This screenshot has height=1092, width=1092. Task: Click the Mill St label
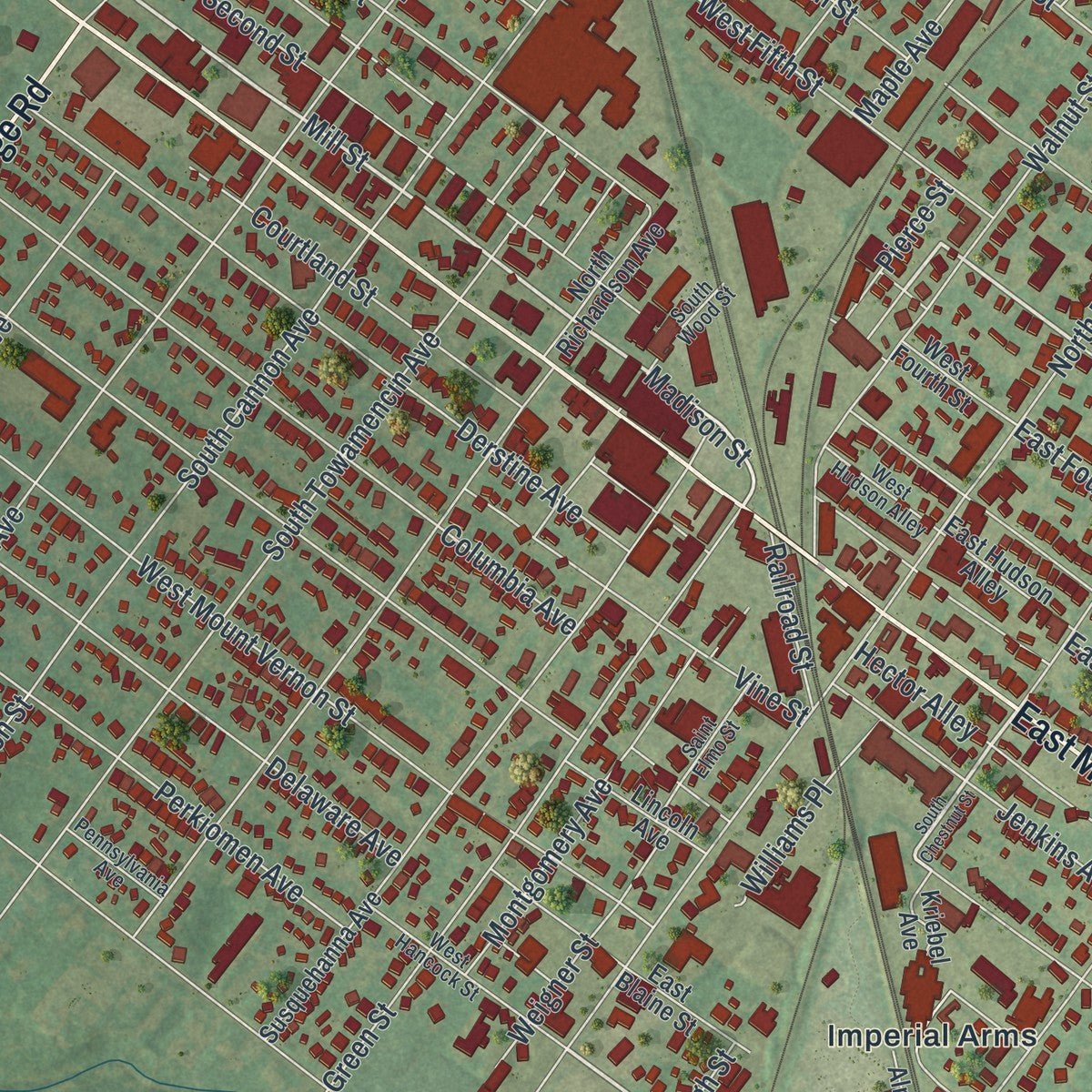pyautogui.click(x=337, y=143)
